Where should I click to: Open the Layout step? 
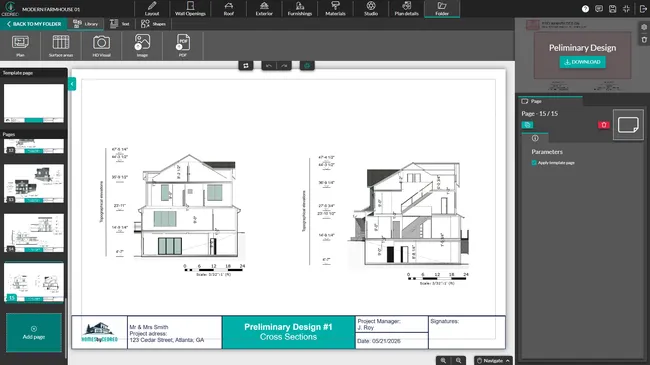[152, 9]
